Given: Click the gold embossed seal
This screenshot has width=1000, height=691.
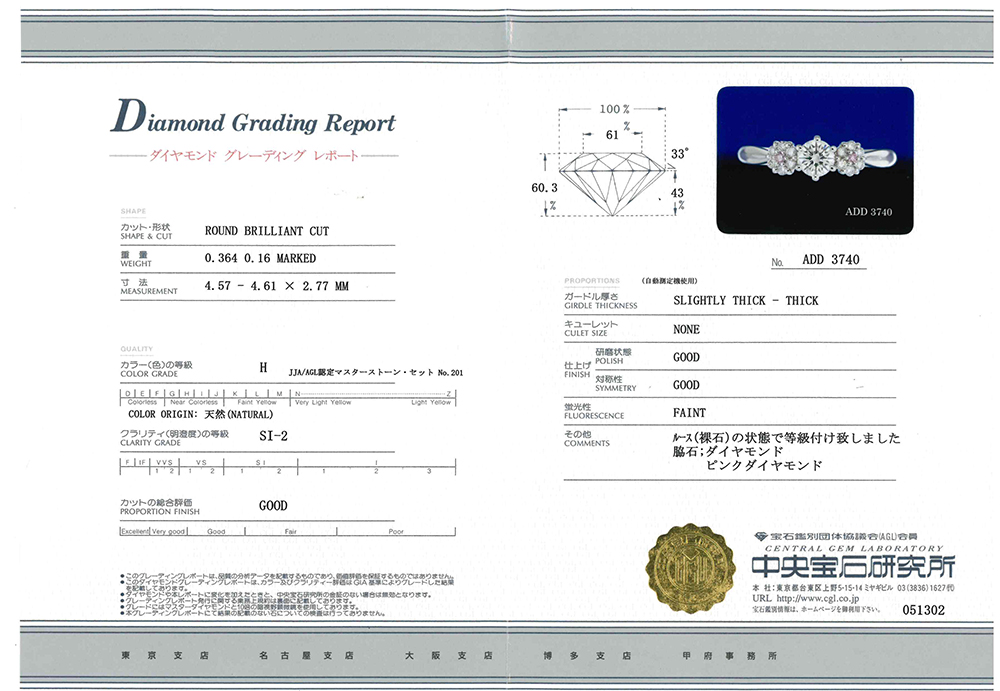Looking at the screenshot, I should [x=691, y=567].
